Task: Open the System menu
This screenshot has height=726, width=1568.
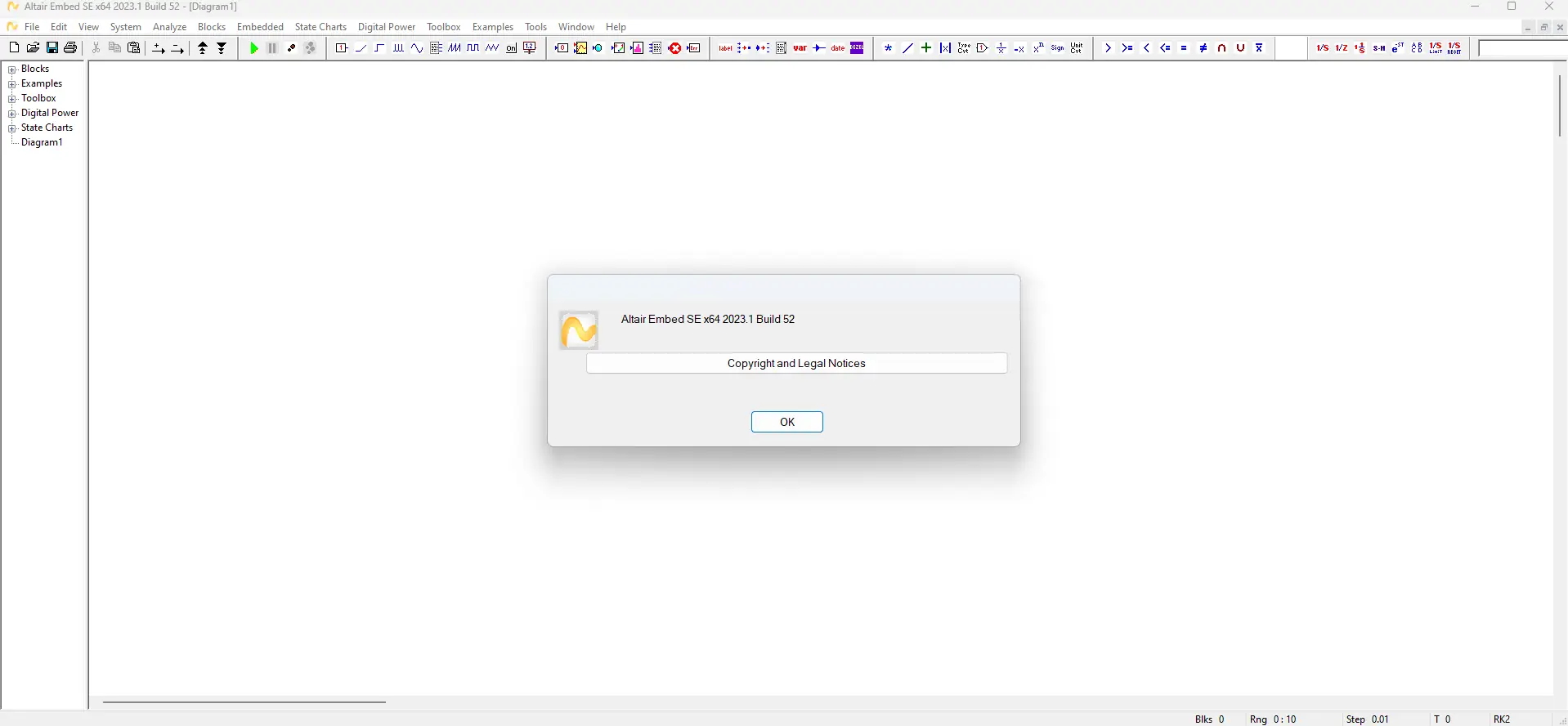Action: tap(126, 27)
